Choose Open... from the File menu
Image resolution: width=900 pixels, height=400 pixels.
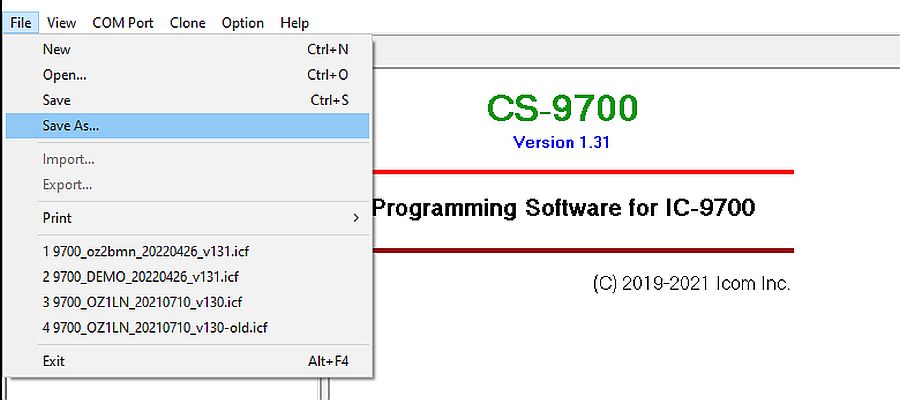click(x=187, y=75)
